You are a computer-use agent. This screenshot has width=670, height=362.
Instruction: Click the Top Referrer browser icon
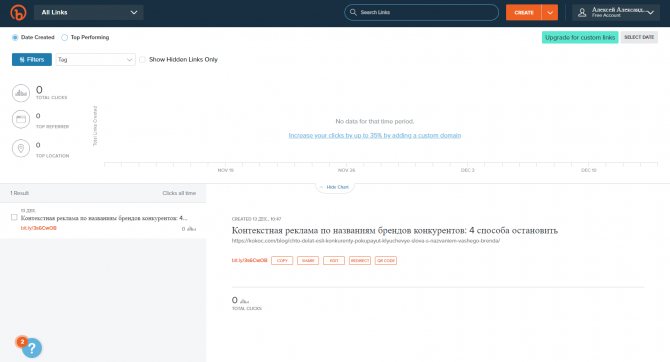coord(21,119)
